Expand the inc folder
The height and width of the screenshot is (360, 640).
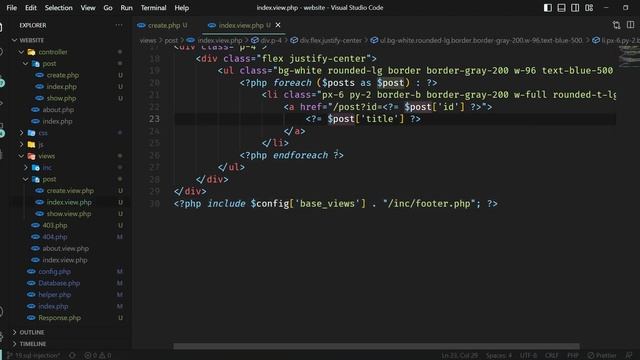pos(26,167)
